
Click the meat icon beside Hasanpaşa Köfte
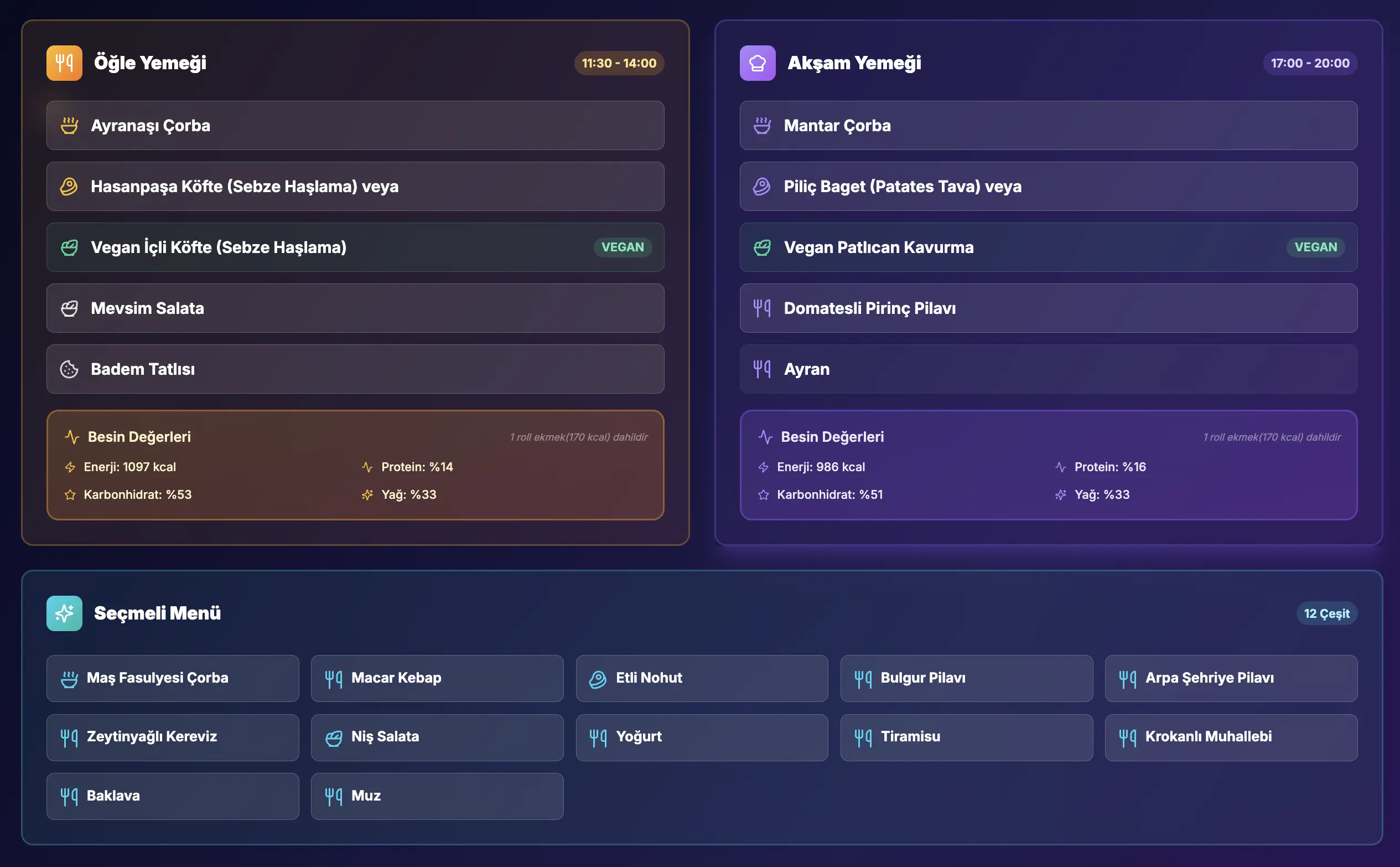point(69,187)
